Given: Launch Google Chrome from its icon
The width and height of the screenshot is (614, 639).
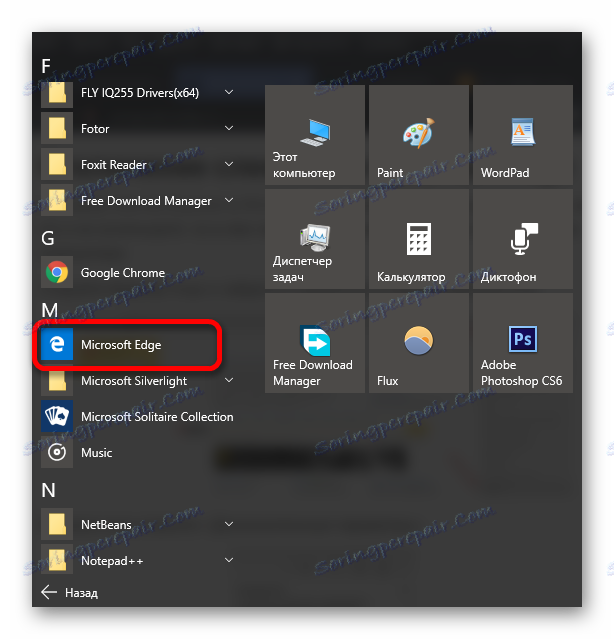Looking at the screenshot, I should click(x=57, y=272).
